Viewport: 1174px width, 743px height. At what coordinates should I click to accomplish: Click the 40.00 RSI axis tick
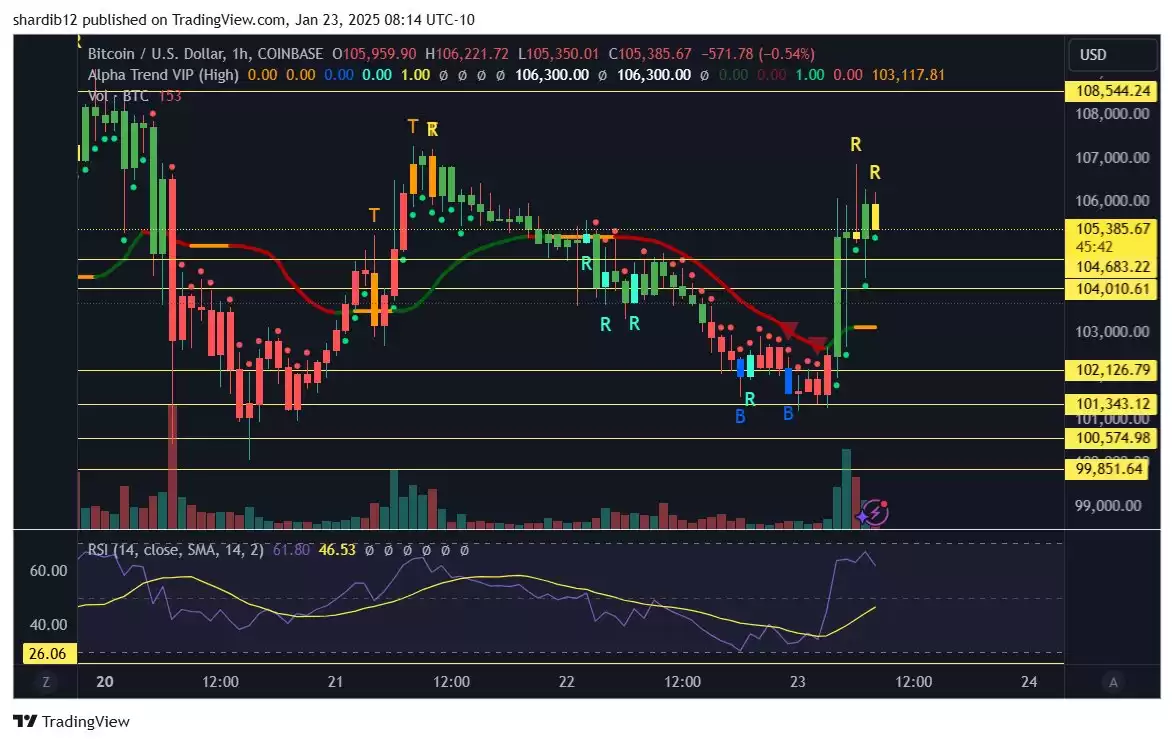(x=49, y=625)
